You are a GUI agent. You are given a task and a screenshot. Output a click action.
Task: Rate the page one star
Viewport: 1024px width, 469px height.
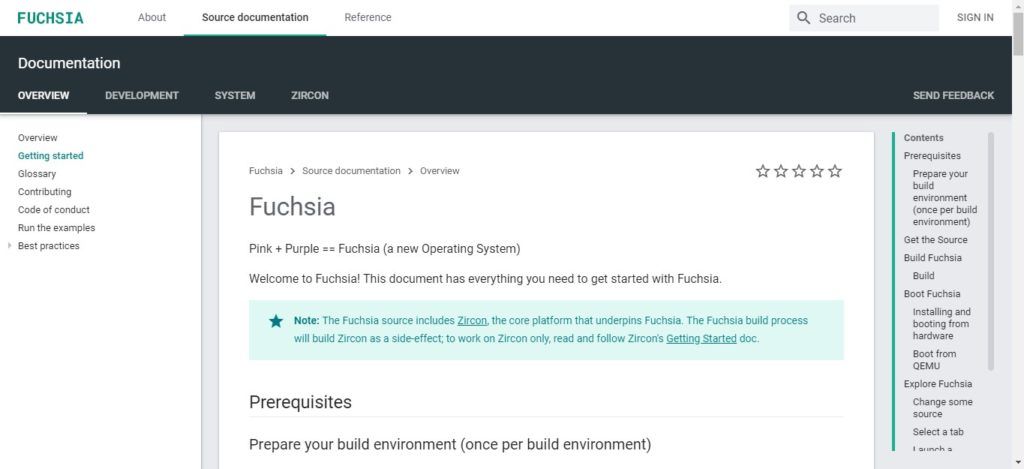tap(763, 171)
